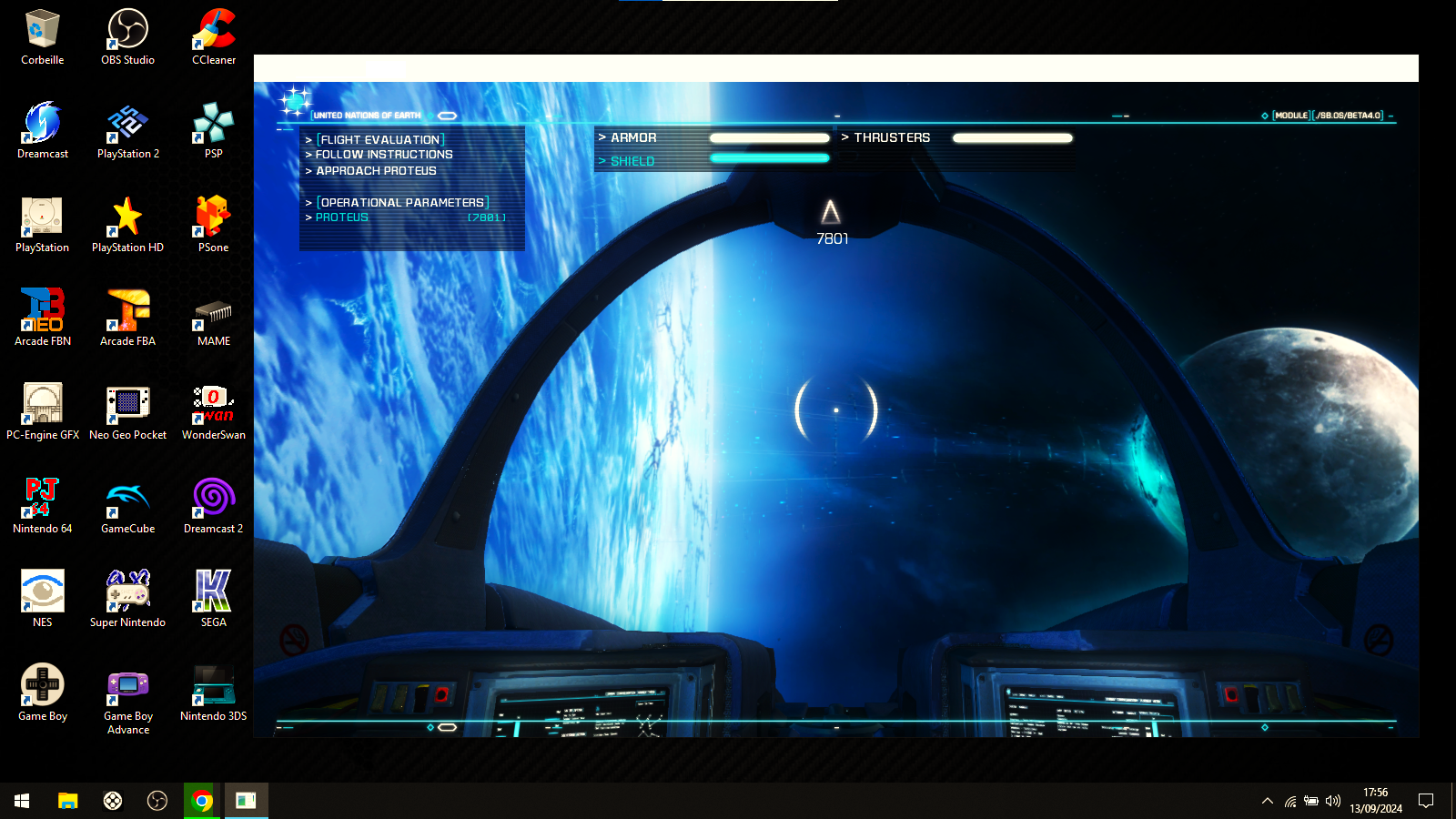Open the Windows Start menu
The height and width of the screenshot is (819, 1456).
click(x=22, y=801)
